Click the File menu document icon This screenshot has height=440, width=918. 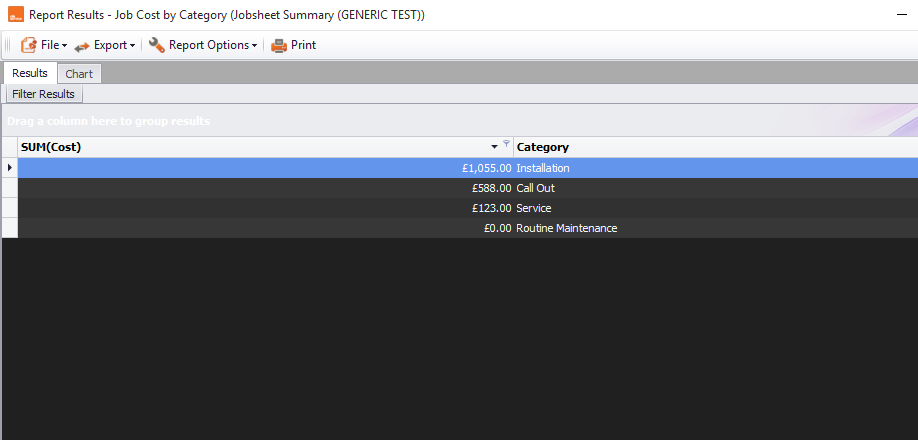(29, 45)
